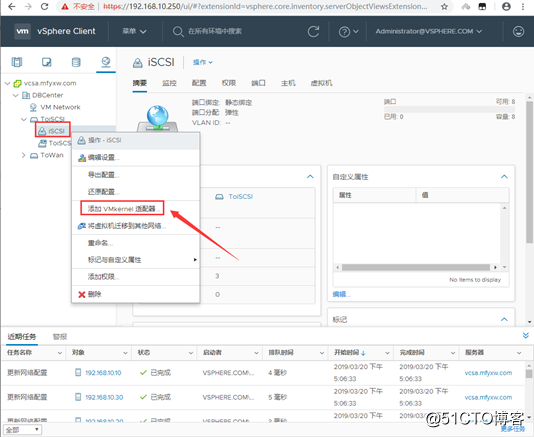Open the Administrator@VSPHERE.COM user dropdown
The height and width of the screenshot is (437, 534).
pos(429,31)
